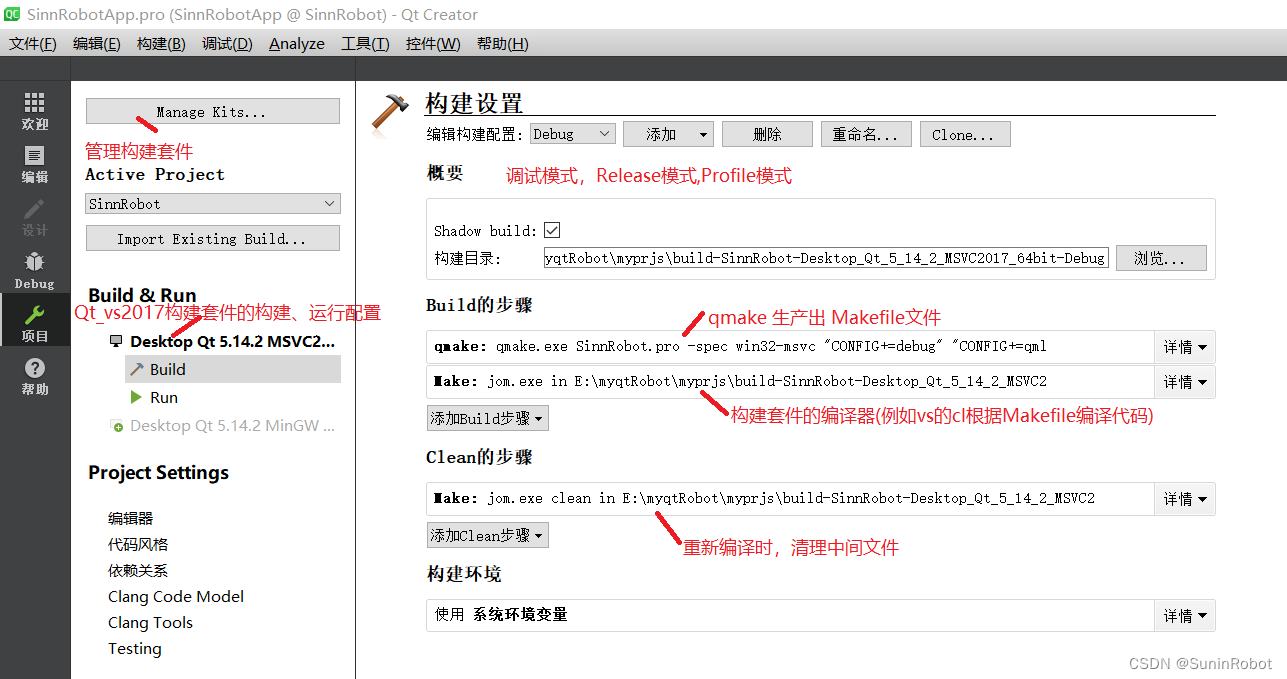1287x679 pixels.
Task: Select the jom.exe clean step row
Action: [790, 498]
